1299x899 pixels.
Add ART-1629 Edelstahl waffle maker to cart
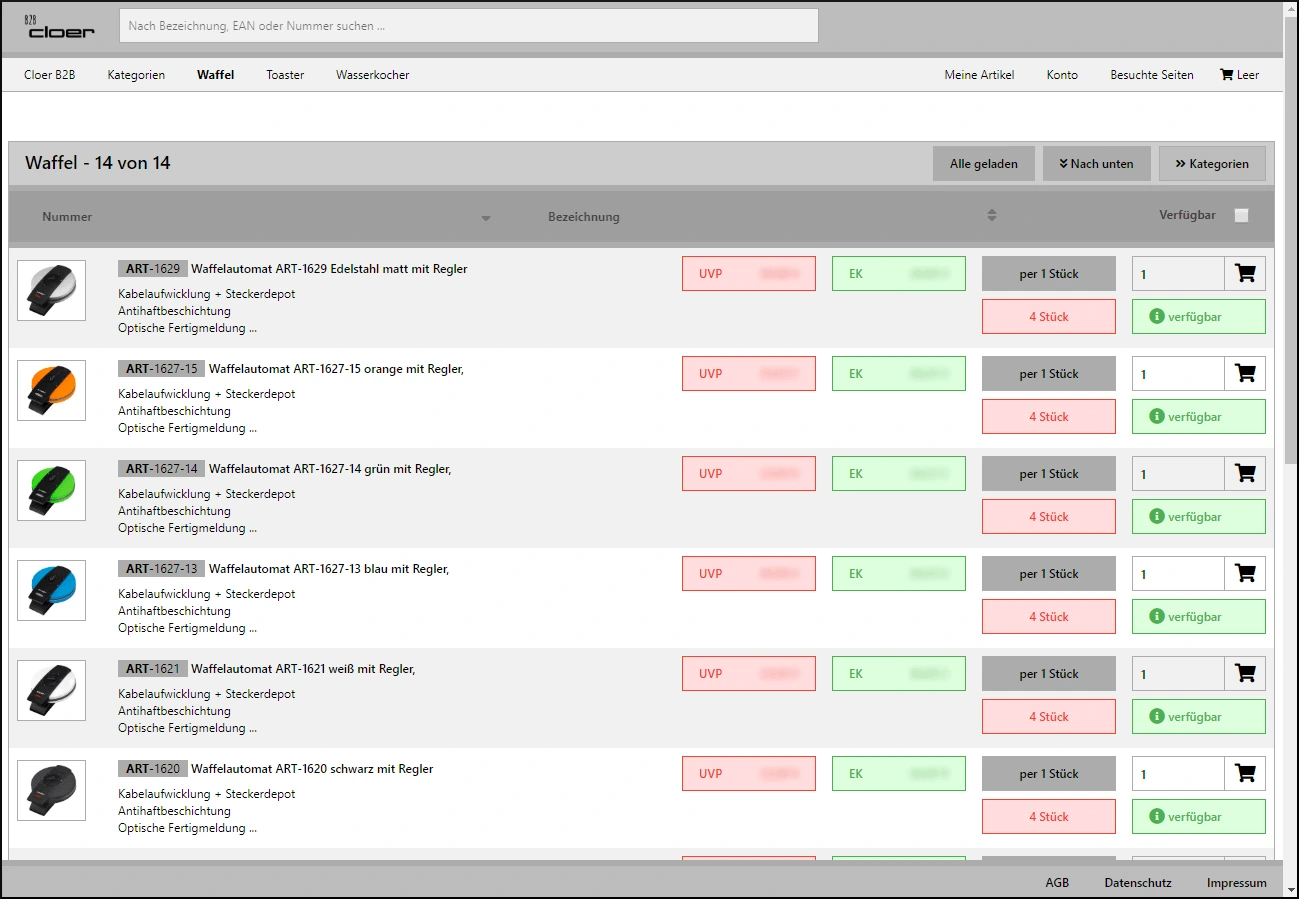[x=1245, y=274]
